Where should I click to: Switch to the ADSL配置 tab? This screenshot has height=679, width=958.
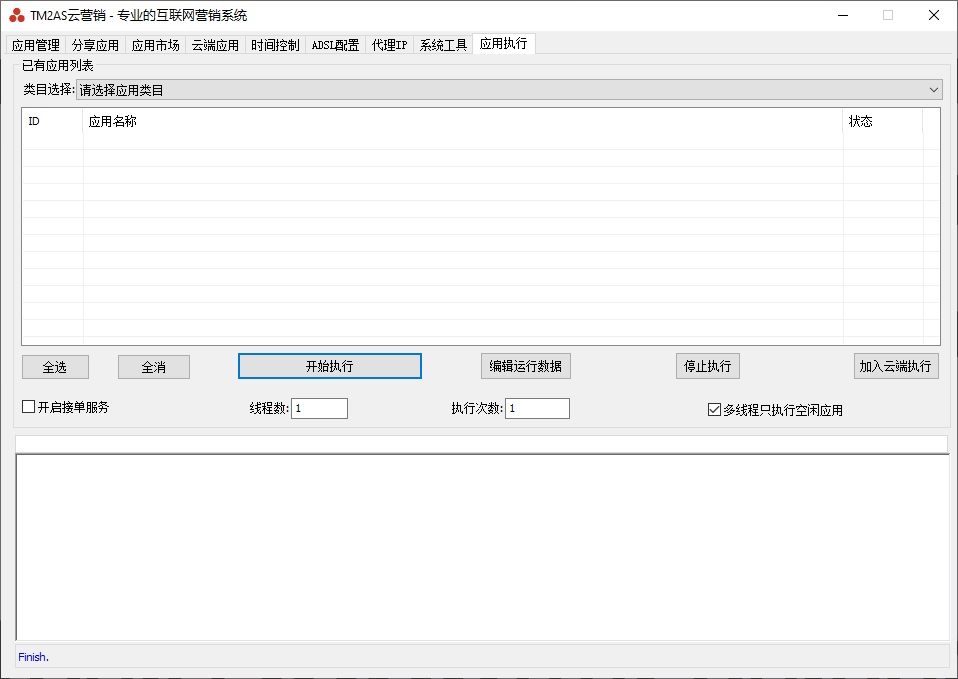pos(335,45)
